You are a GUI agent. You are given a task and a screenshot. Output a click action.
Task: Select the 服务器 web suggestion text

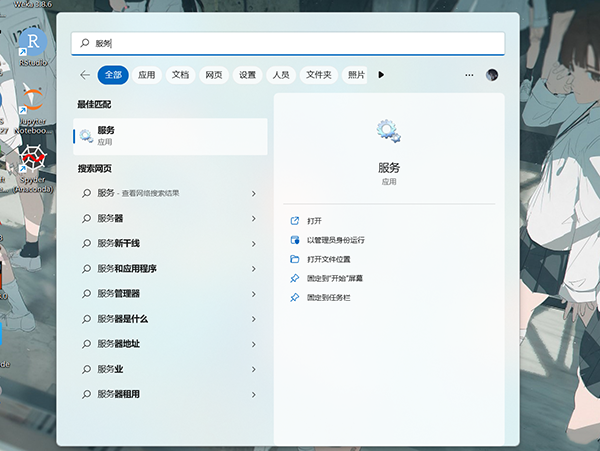(x=110, y=218)
